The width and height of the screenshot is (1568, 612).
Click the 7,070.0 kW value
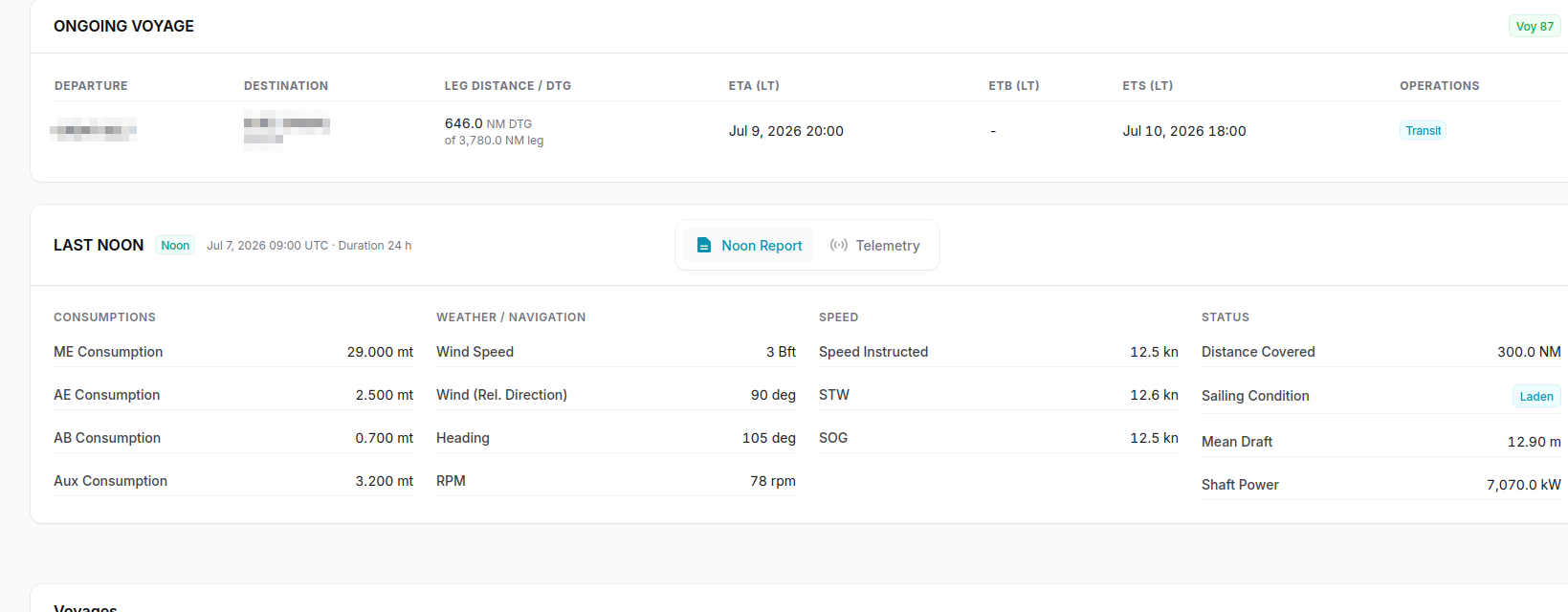[1524, 485]
